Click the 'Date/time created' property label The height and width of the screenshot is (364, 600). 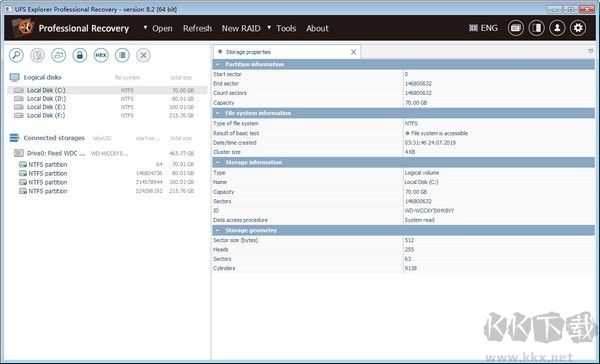[235, 143]
